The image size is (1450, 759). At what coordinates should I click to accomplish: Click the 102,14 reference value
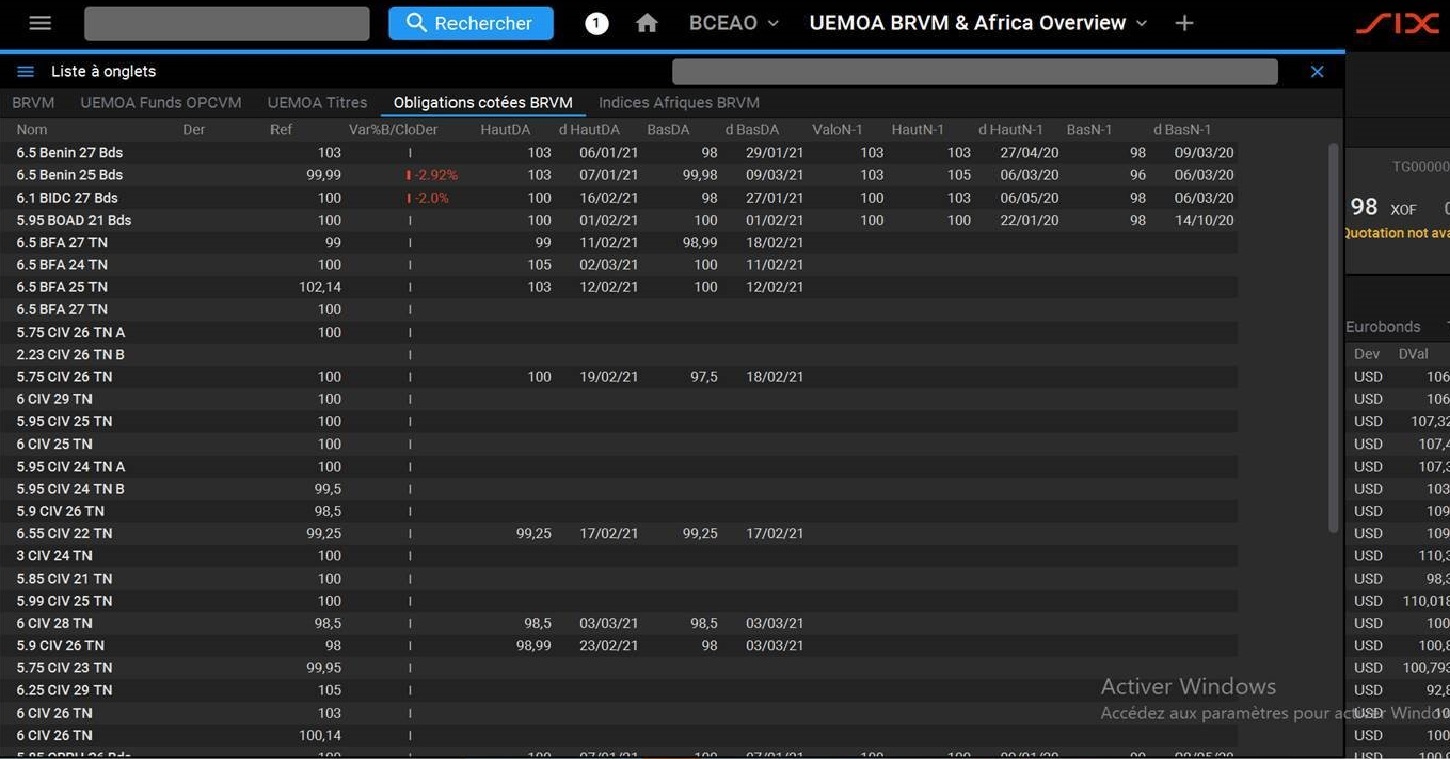[320, 287]
